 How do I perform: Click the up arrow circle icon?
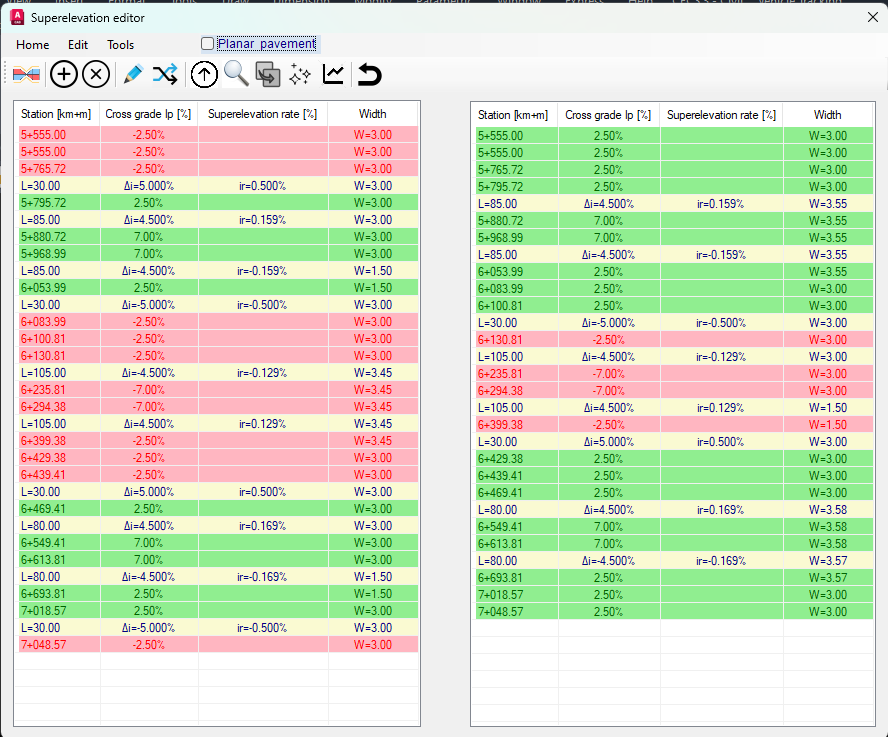(204, 74)
